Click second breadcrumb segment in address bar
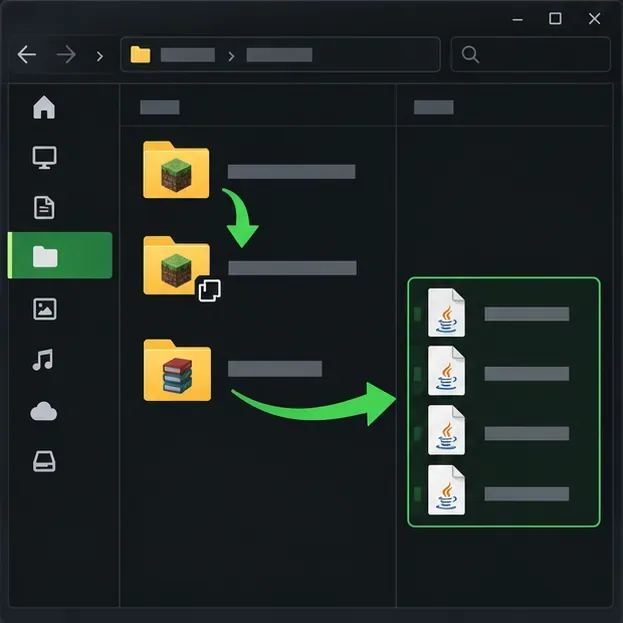 point(279,55)
